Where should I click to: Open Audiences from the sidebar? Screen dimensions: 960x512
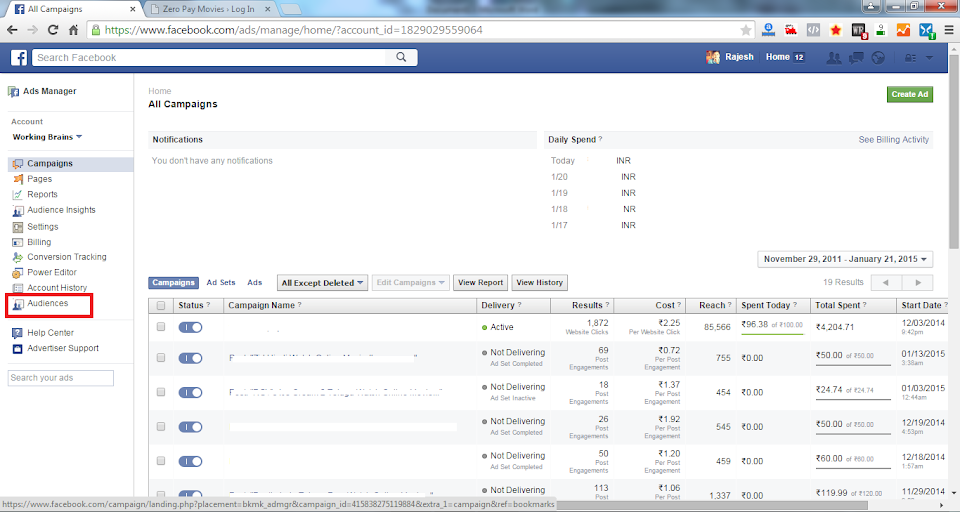[x=47, y=303]
